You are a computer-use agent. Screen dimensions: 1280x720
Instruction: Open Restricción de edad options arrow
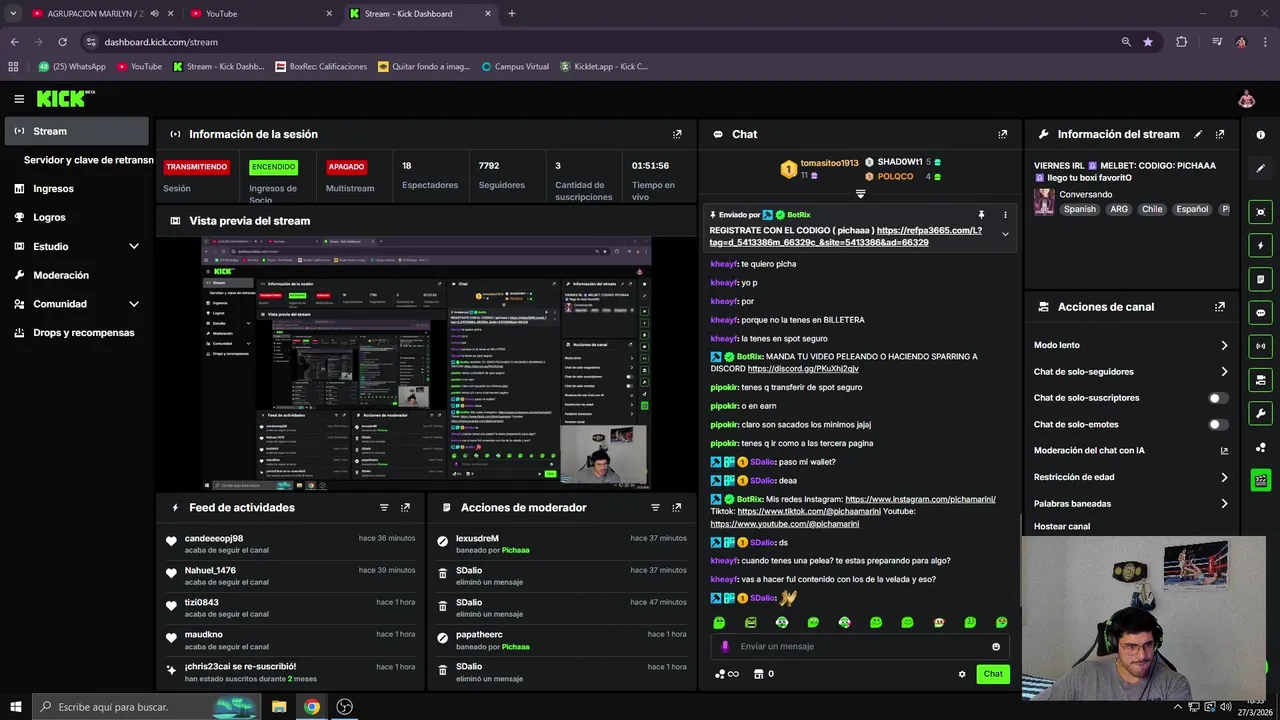(1224, 477)
